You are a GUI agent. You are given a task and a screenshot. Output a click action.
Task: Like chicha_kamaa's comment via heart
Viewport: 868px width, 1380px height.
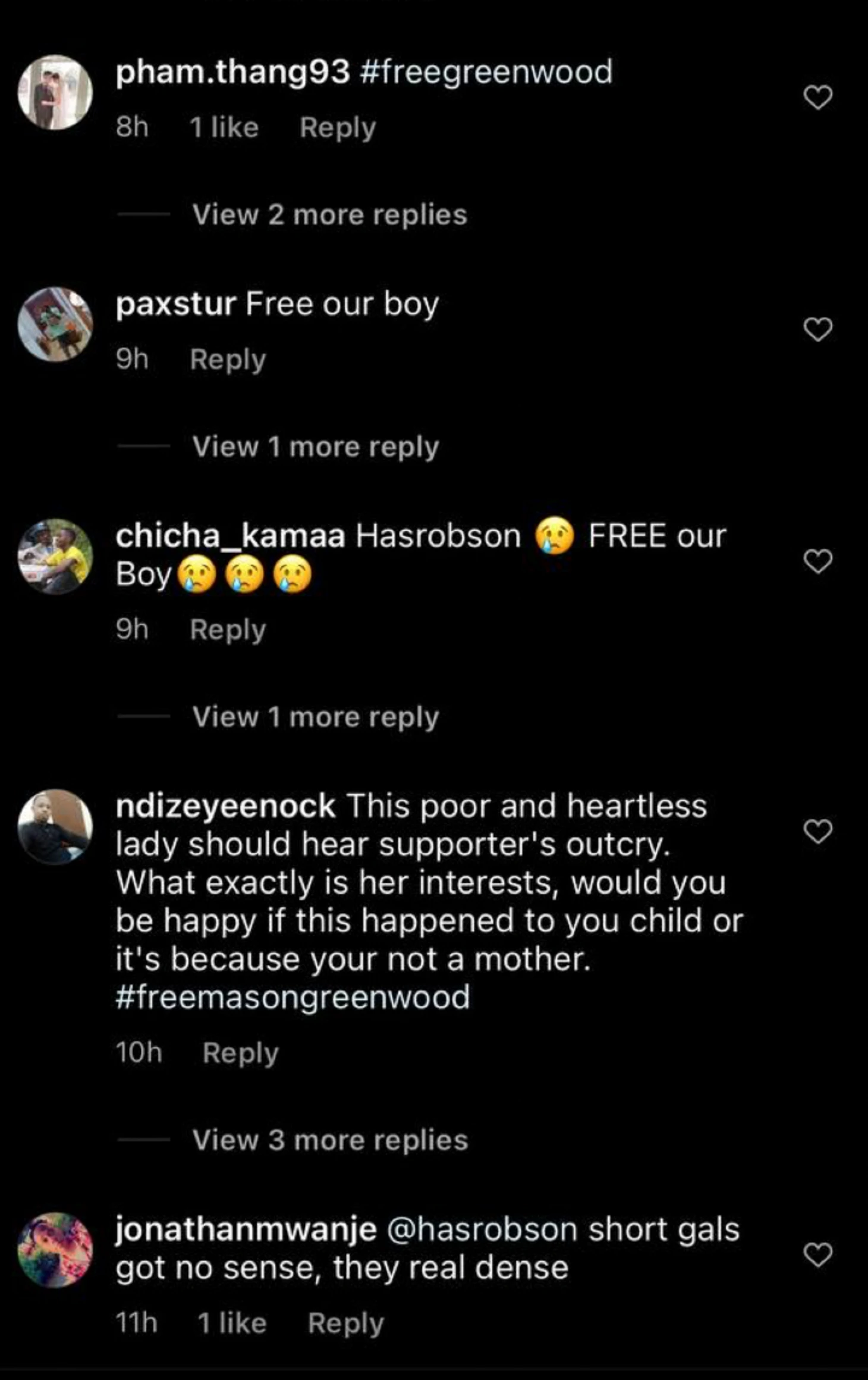coord(818,561)
